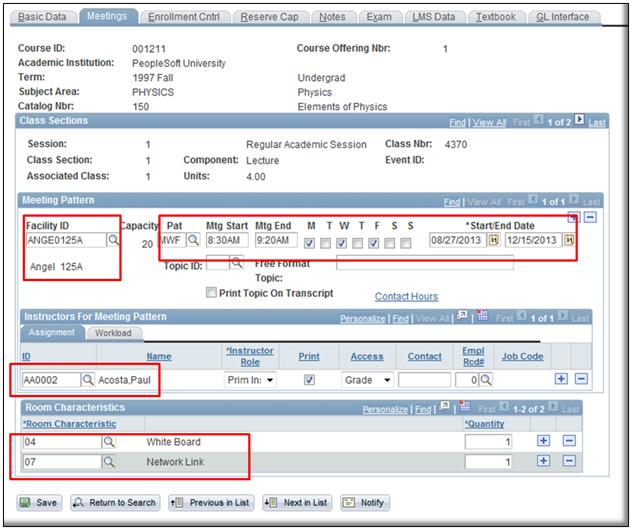
Task: Toggle the instructor Print checkbox
Action: 310,380
